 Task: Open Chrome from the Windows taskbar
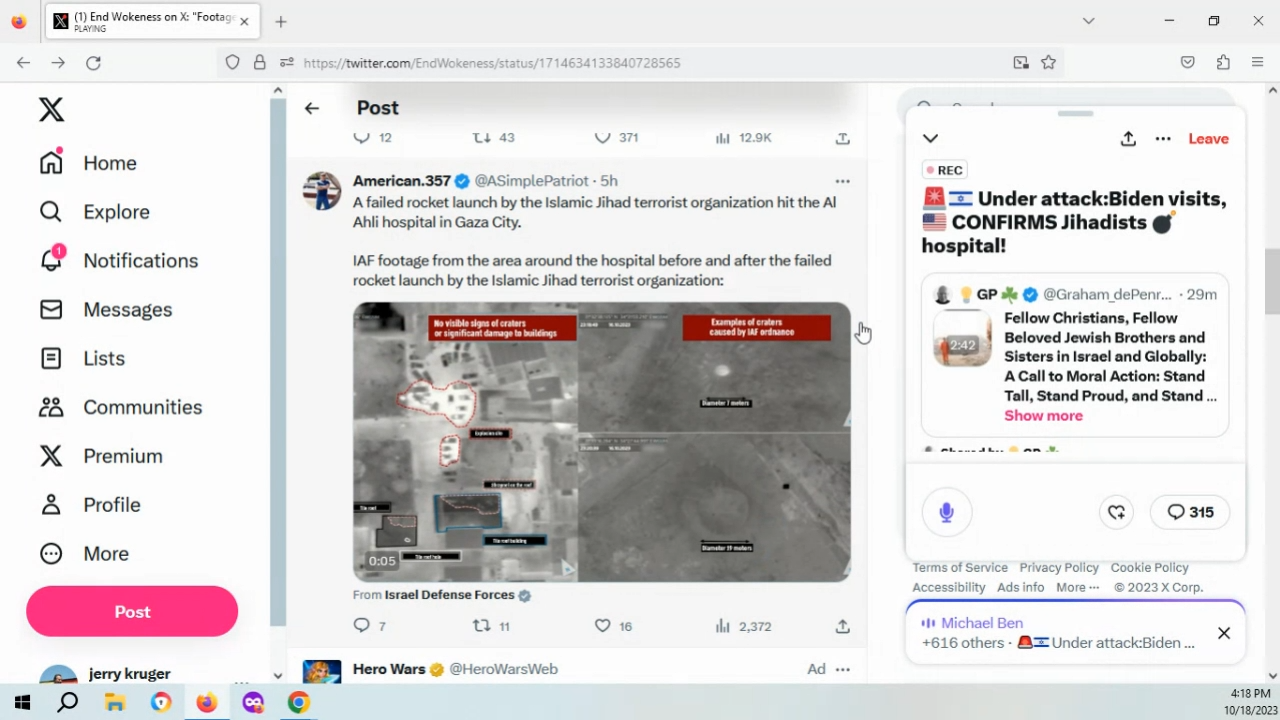(298, 703)
